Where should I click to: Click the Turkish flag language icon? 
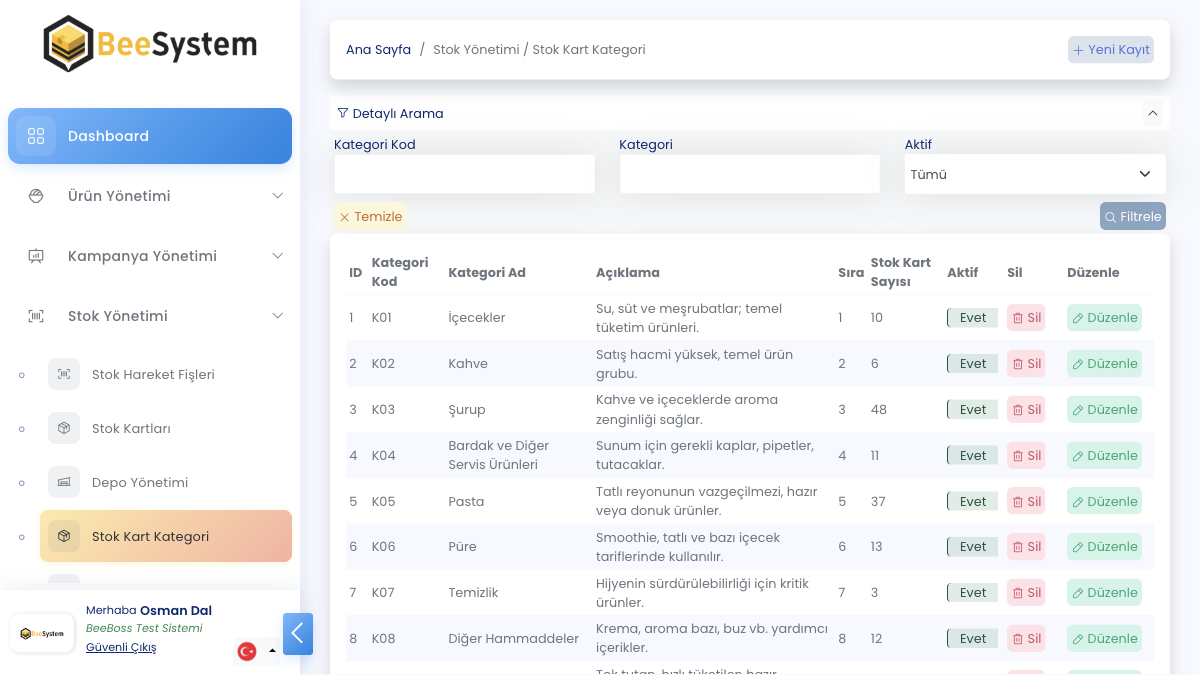247,651
